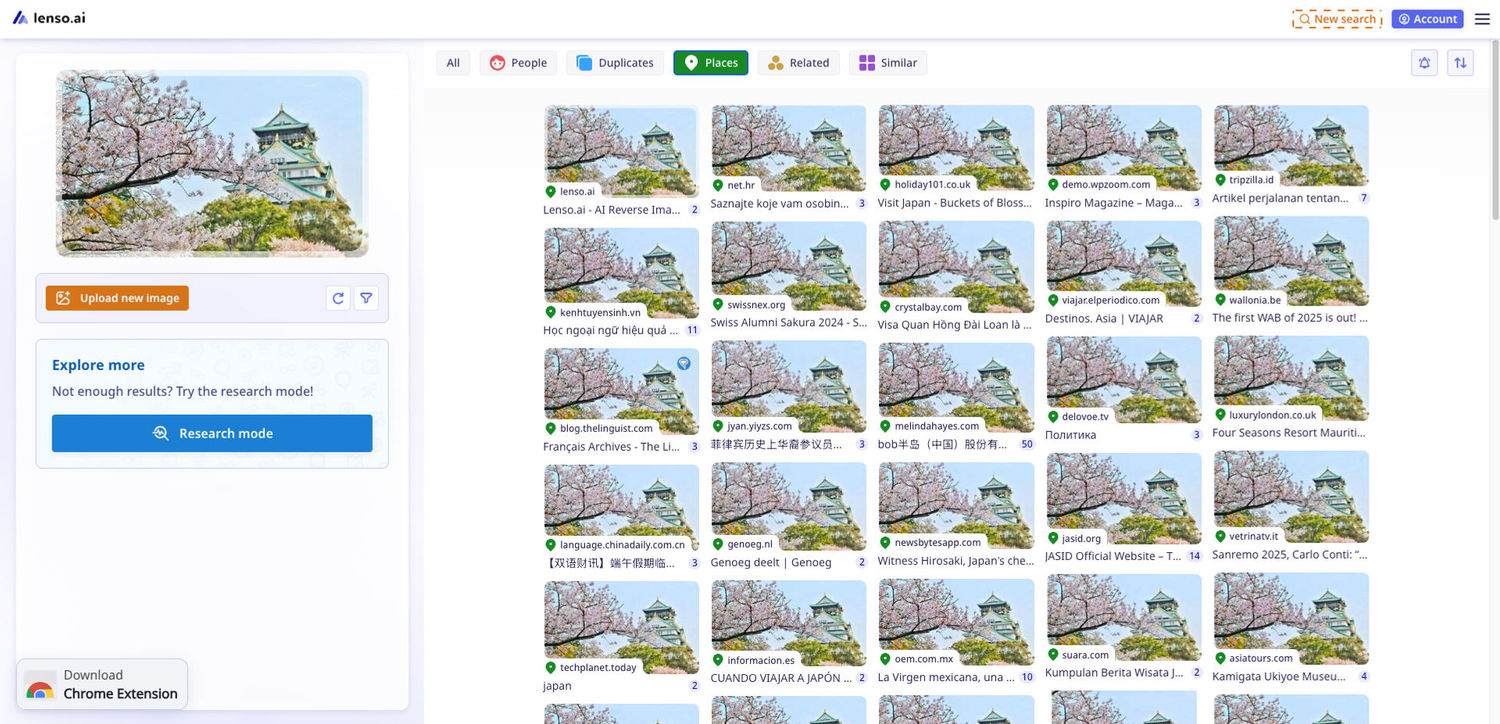Click the New search button
The image size is (1500, 724).
click(x=1336, y=19)
